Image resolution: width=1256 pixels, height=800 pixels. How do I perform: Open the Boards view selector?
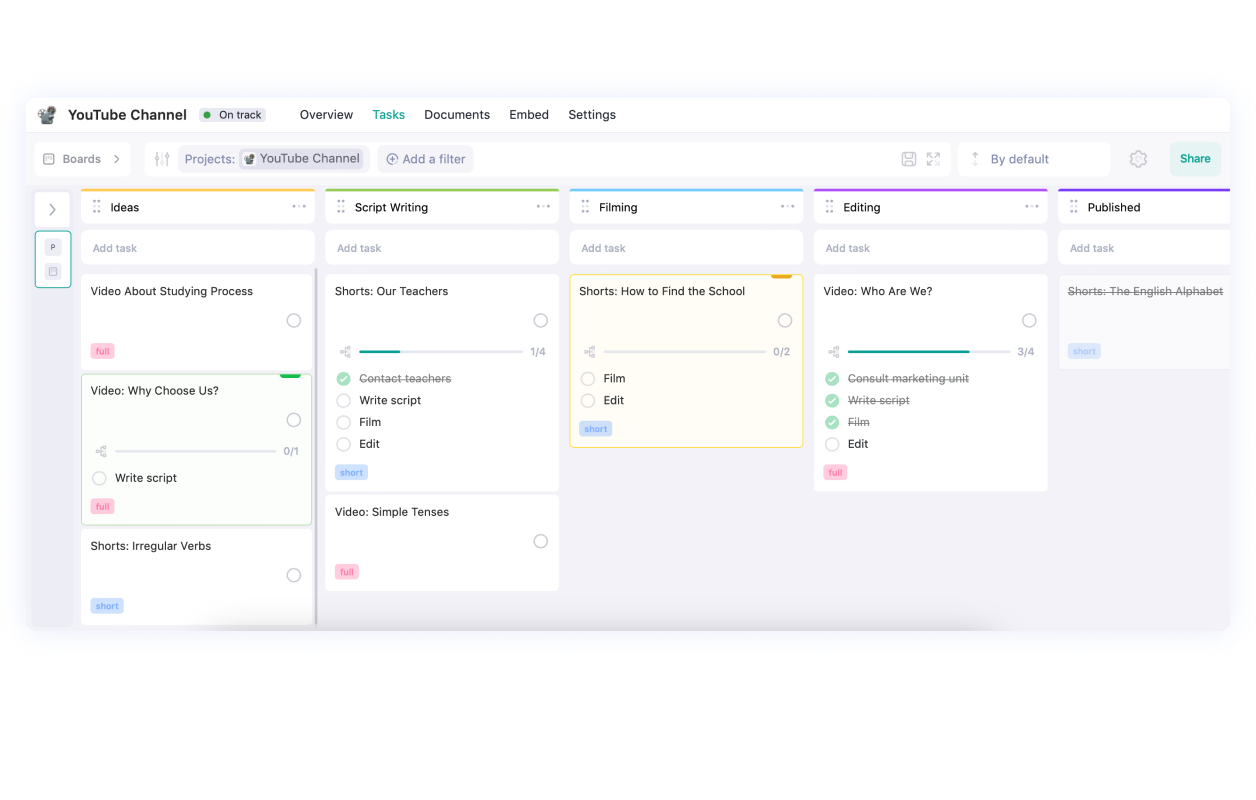[x=82, y=159]
